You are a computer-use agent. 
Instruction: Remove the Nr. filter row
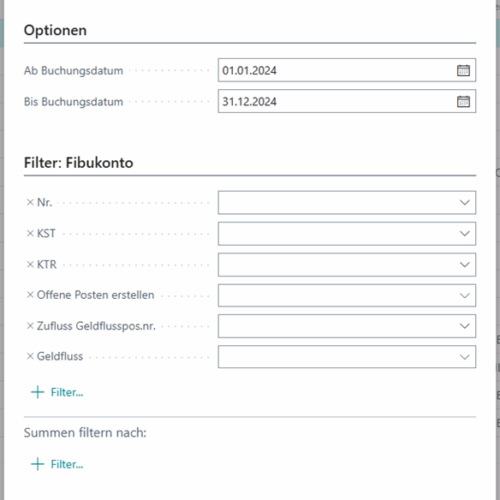coord(30,202)
